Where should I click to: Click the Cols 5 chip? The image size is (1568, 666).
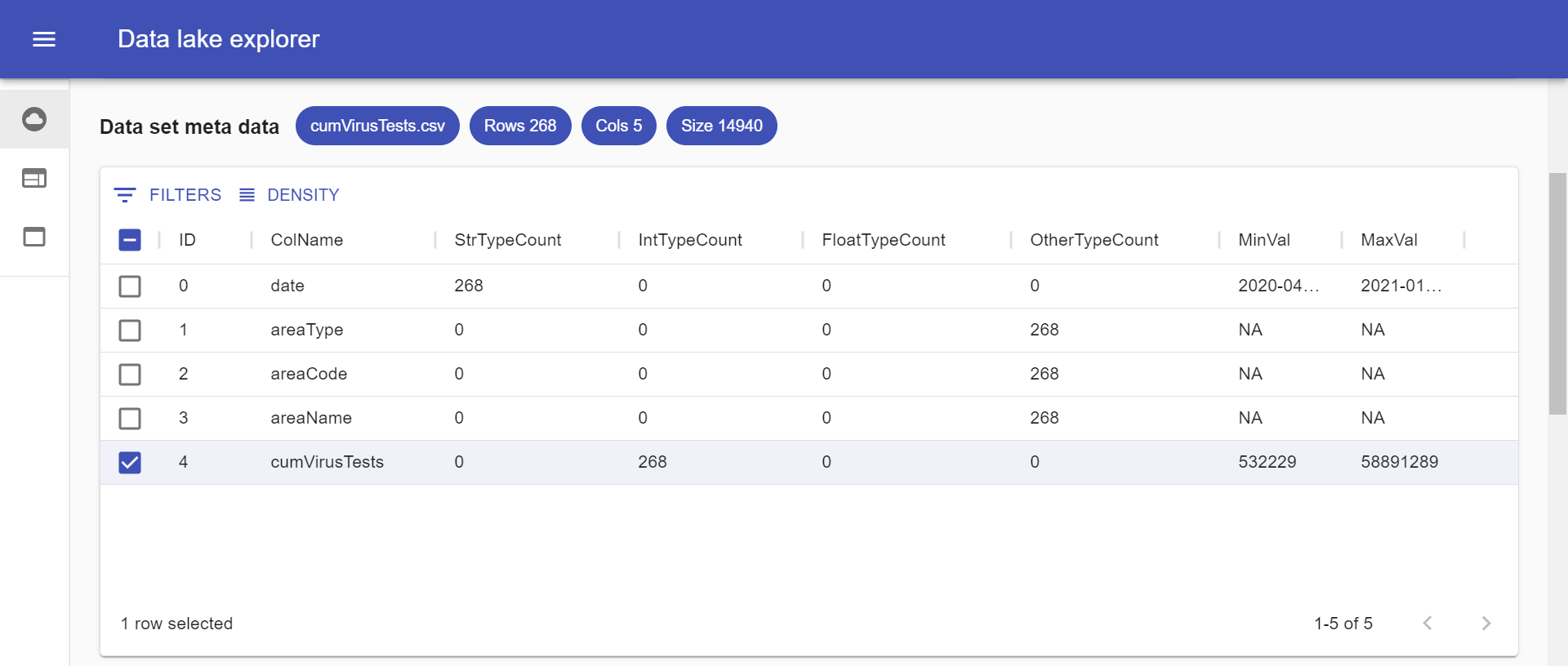pyautogui.click(x=619, y=126)
